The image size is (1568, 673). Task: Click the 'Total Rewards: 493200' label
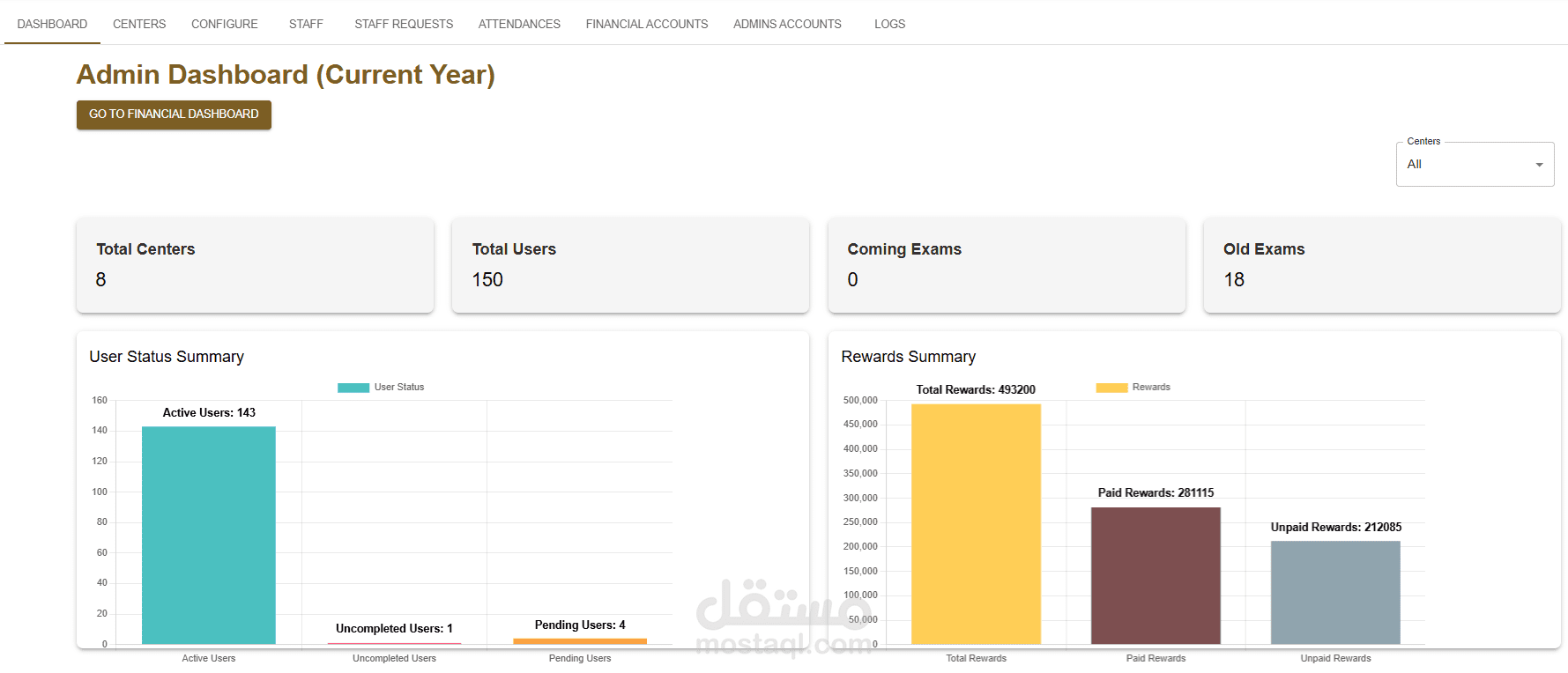[976, 389]
